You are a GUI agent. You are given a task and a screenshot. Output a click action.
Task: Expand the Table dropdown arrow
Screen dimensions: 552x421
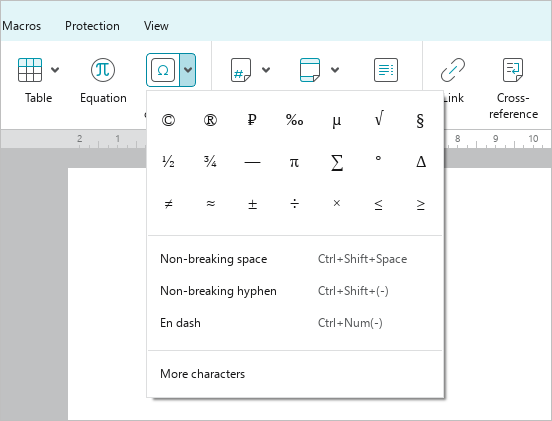pos(55,70)
